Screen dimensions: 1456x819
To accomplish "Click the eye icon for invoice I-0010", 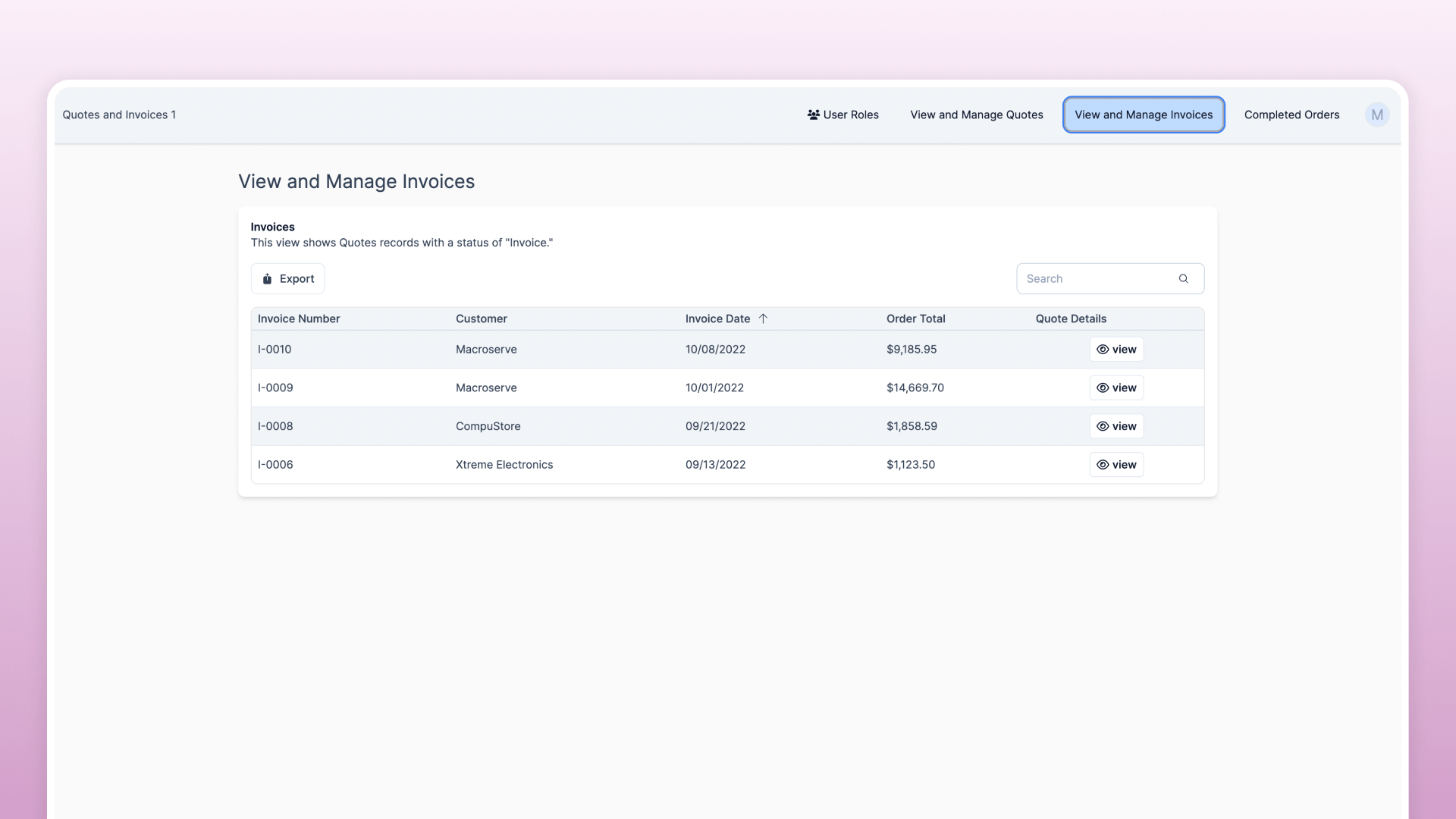I will click(x=1103, y=350).
